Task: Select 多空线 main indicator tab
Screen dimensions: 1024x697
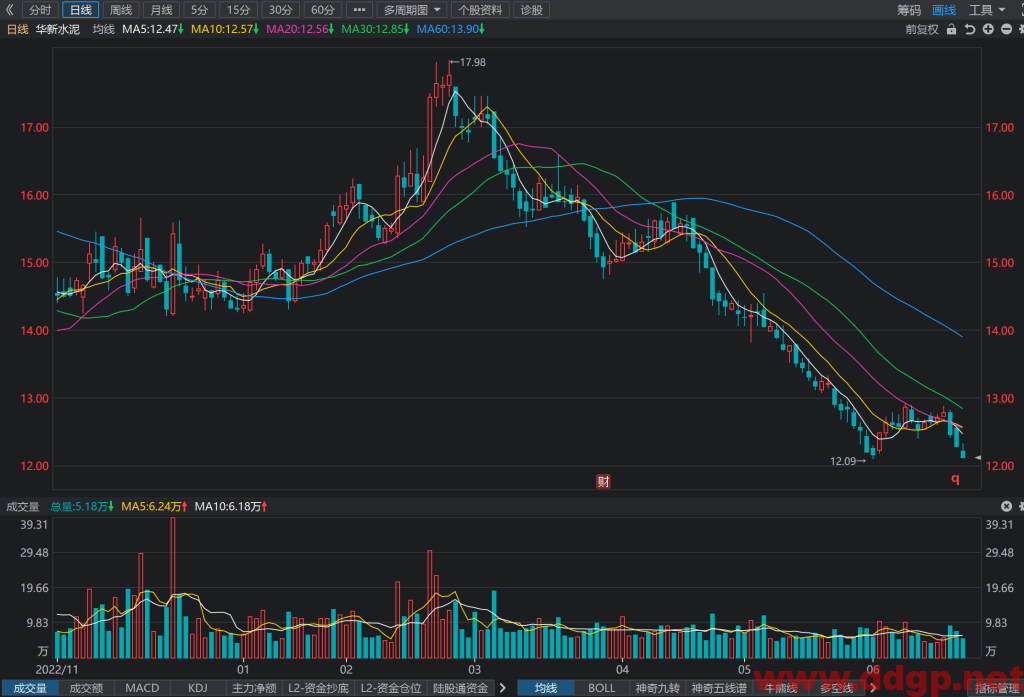Action: (x=837, y=688)
